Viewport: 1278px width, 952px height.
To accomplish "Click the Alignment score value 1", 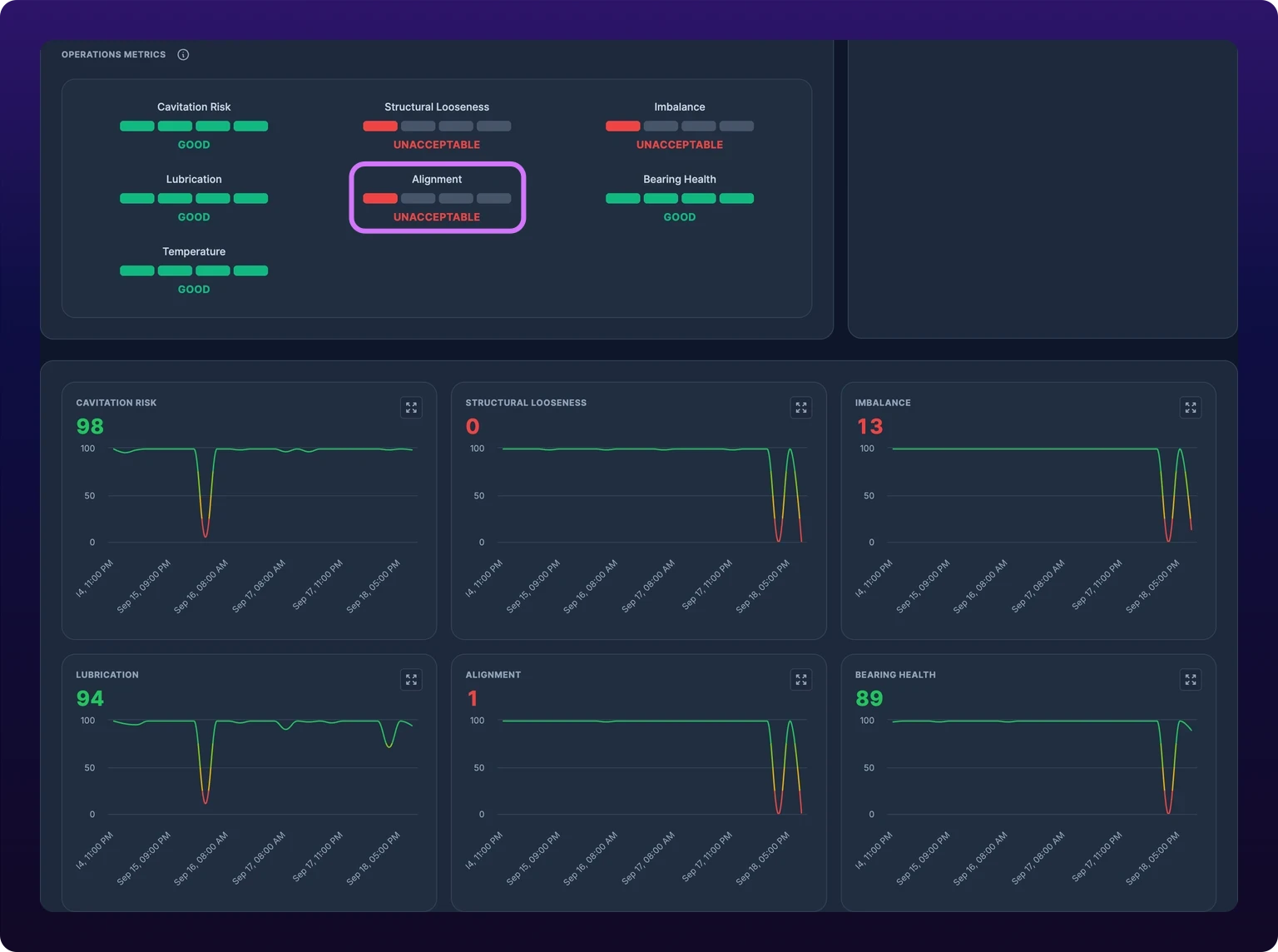I will [473, 698].
